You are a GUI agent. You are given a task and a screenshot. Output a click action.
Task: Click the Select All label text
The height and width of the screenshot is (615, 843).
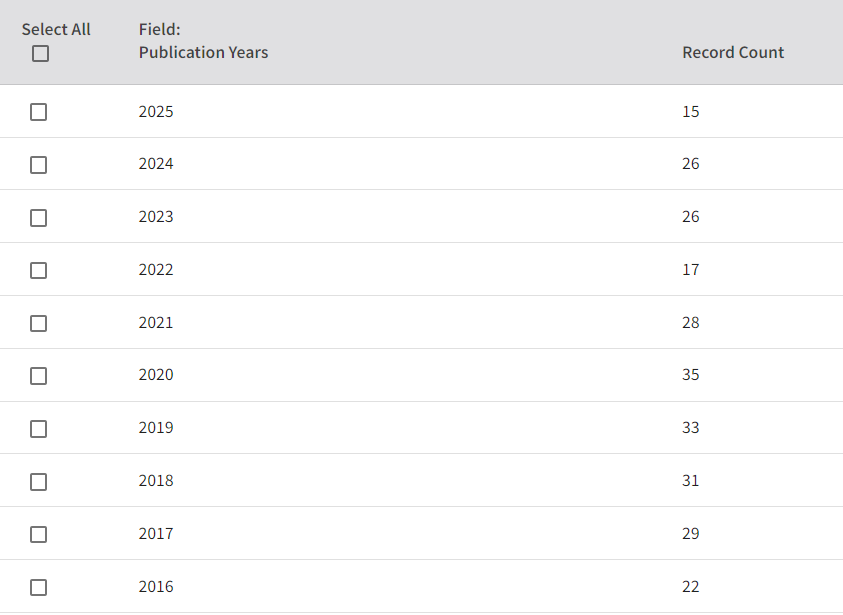point(56,29)
